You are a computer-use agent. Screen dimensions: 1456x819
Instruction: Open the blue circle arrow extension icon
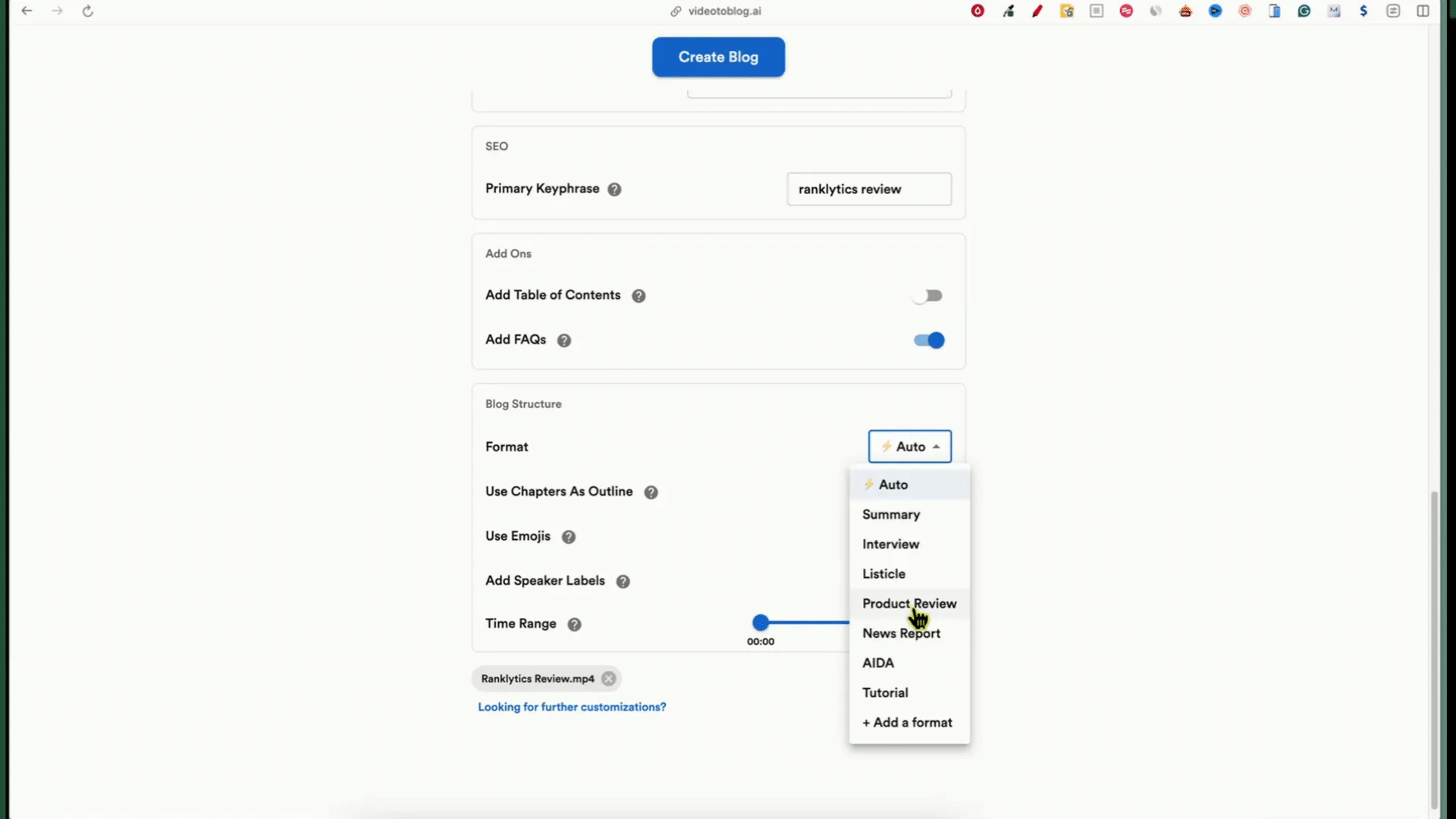[x=1216, y=11]
